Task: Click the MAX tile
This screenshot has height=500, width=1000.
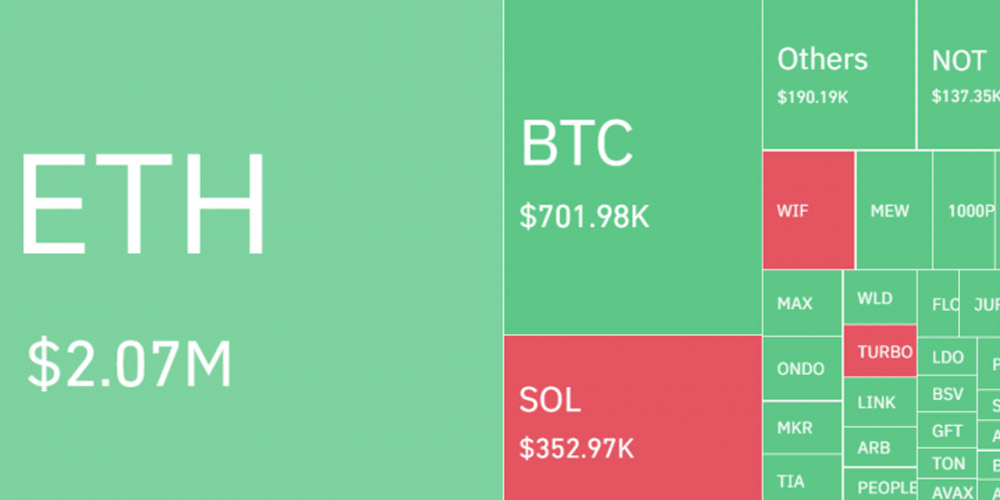Action: point(802,303)
